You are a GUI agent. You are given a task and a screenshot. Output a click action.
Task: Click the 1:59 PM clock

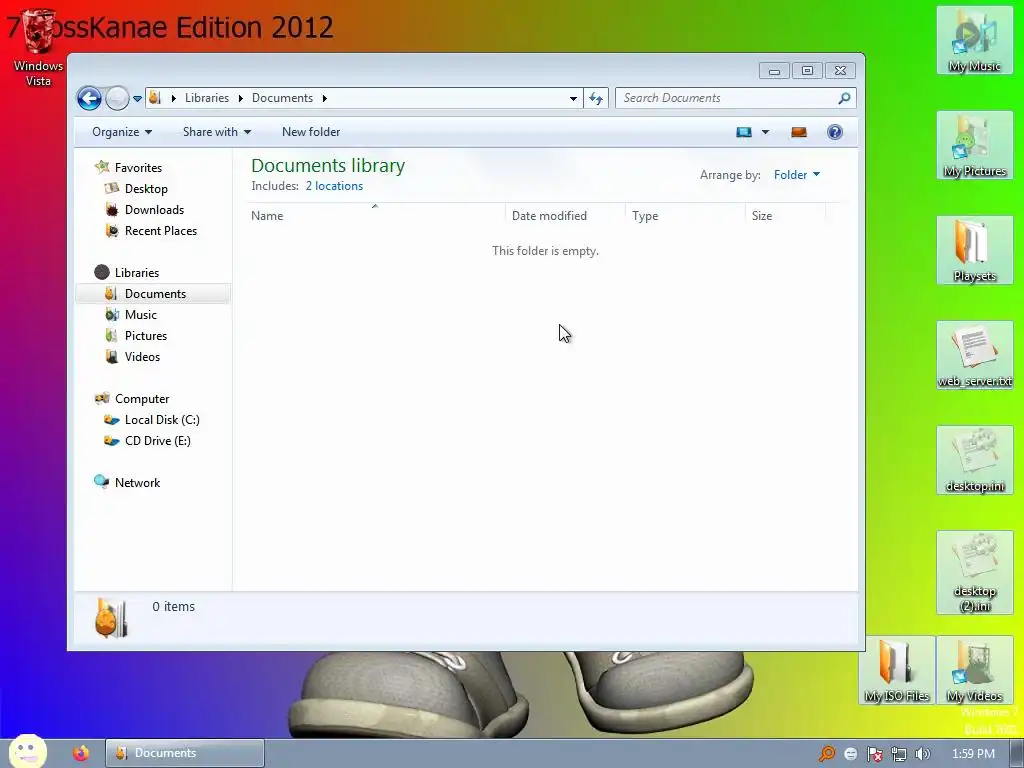click(x=973, y=754)
